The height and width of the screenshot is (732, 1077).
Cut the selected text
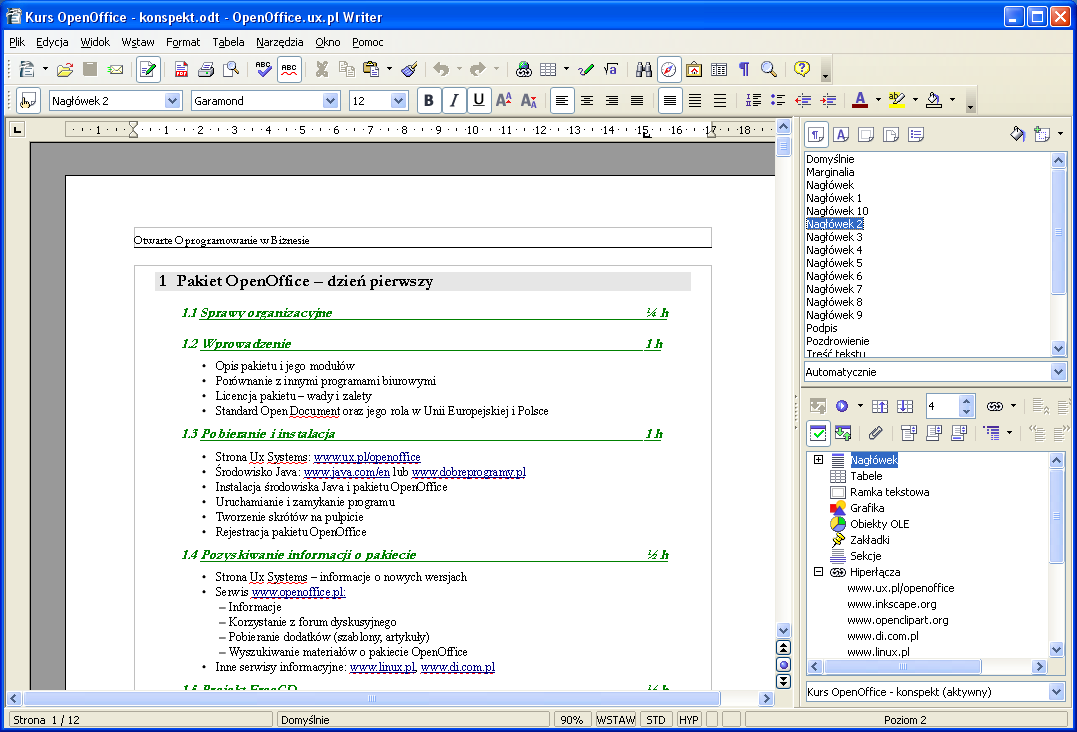[321, 69]
